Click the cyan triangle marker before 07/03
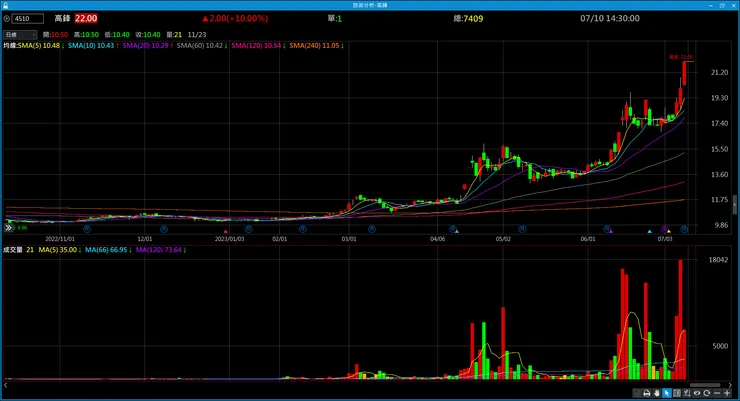740x401 pixels. (x=649, y=232)
